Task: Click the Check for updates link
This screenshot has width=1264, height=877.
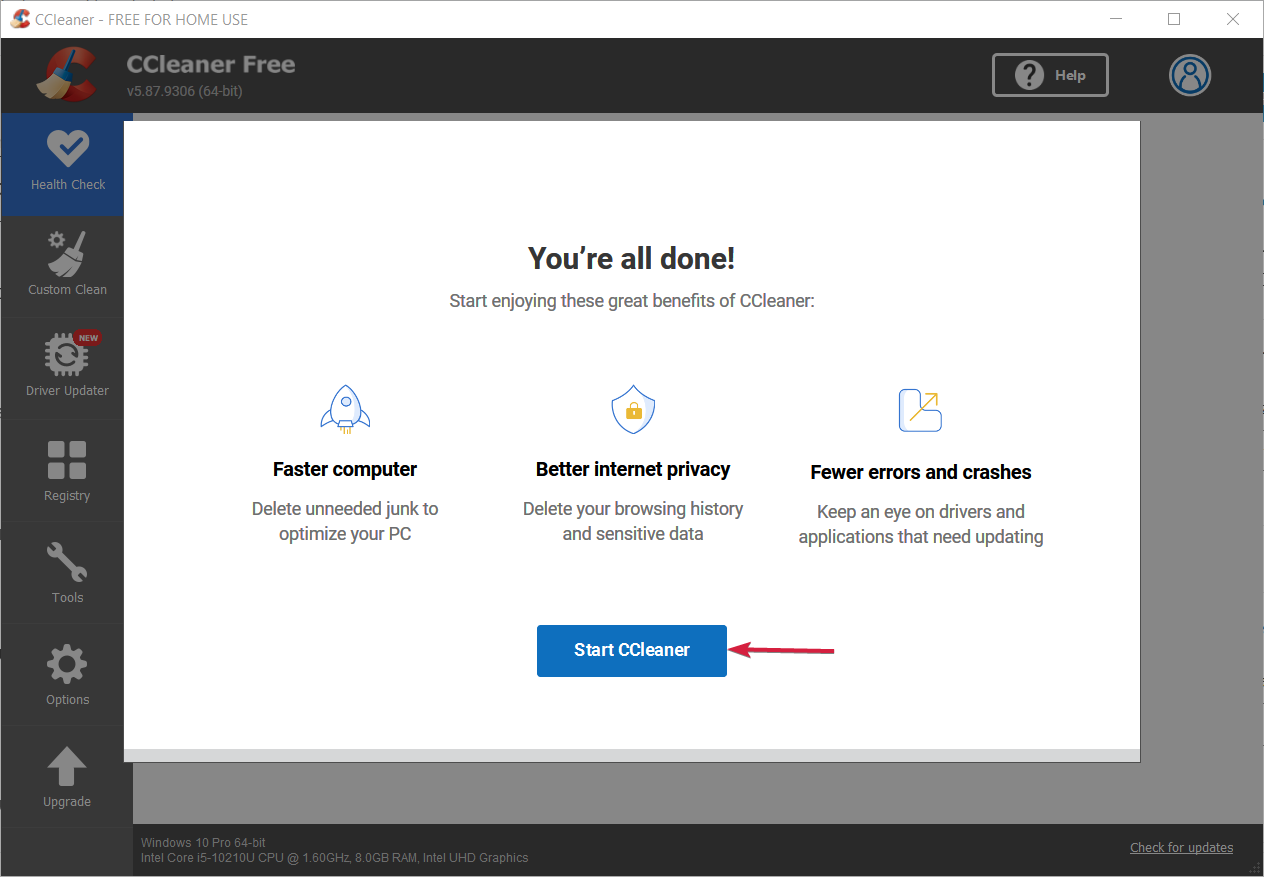Action: tap(1181, 848)
